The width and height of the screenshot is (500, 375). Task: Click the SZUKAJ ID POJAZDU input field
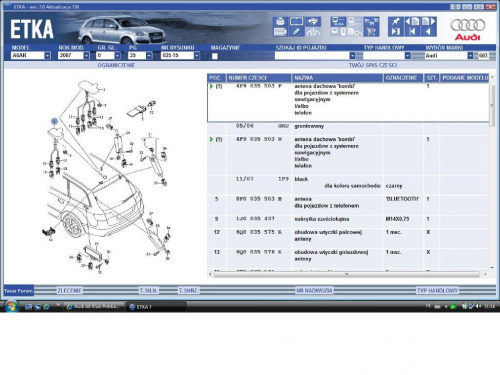pos(312,56)
